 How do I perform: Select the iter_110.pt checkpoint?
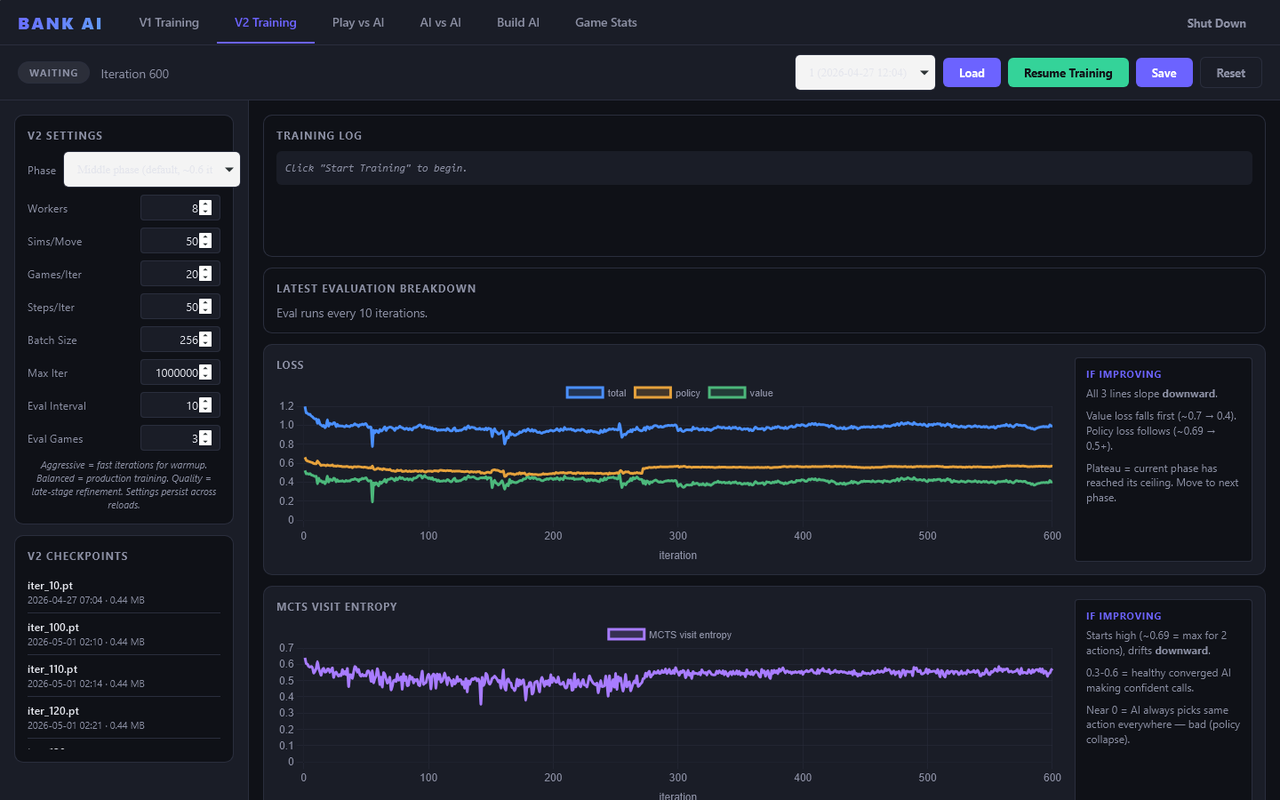coord(124,676)
